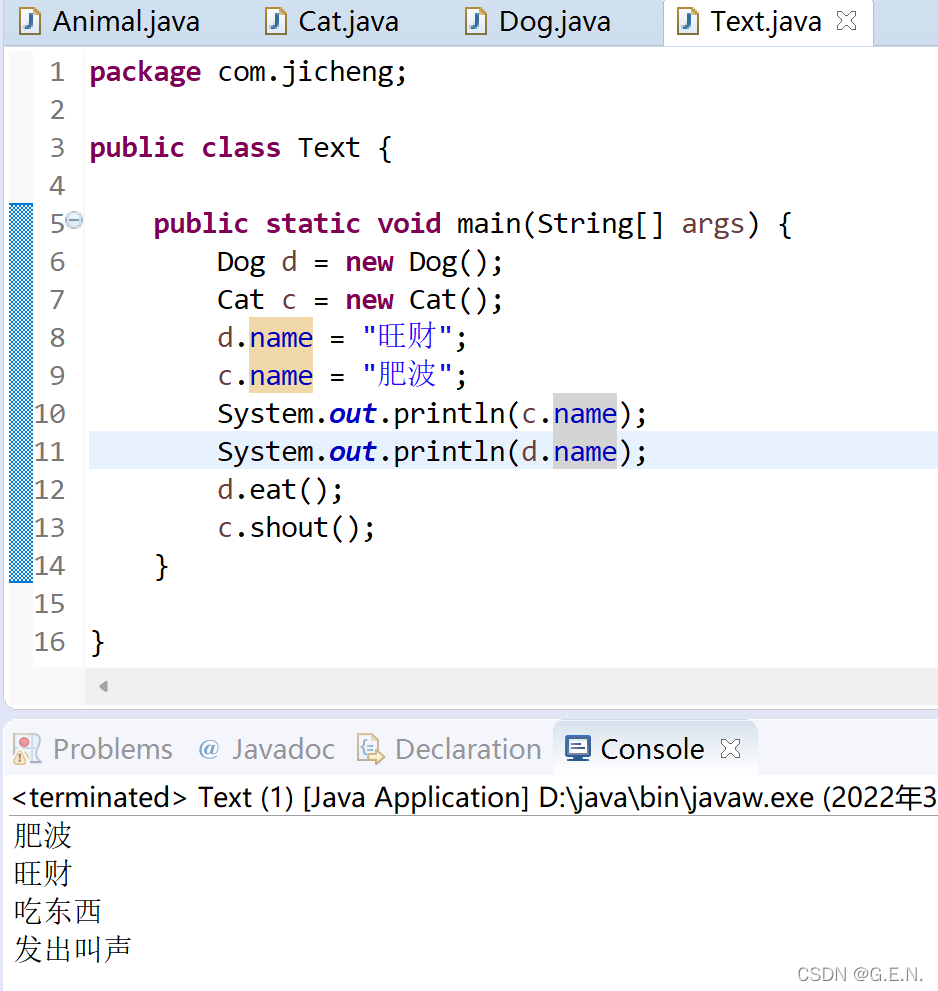This screenshot has width=938, height=991.
Task: Place cursor on 'package' keyword on line 1
Action: [145, 73]
